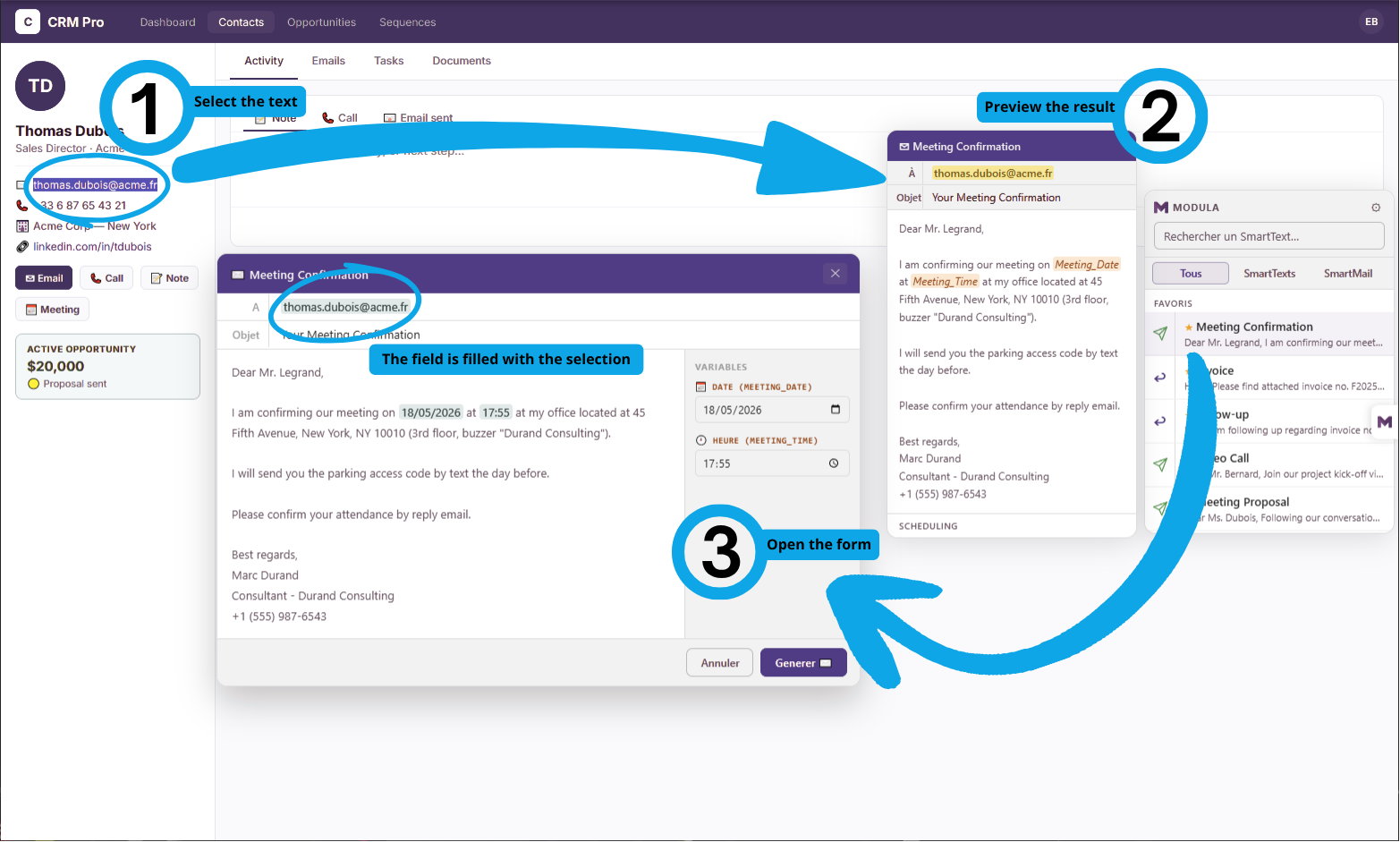Screen dimensions: 1400x842
Task: Click the link icon beside the LinkedIn URL
Action: (22, 247)
